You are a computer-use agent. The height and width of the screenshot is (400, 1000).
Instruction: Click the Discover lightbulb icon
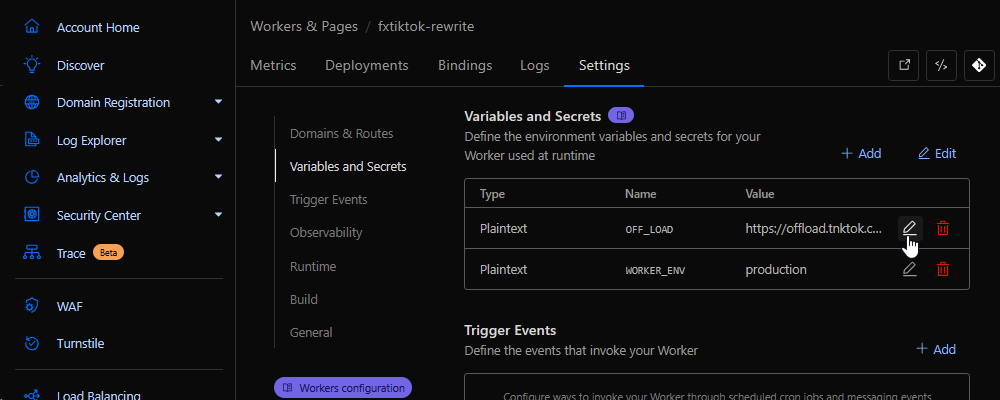pyautogui.click(x=32, y=65)
